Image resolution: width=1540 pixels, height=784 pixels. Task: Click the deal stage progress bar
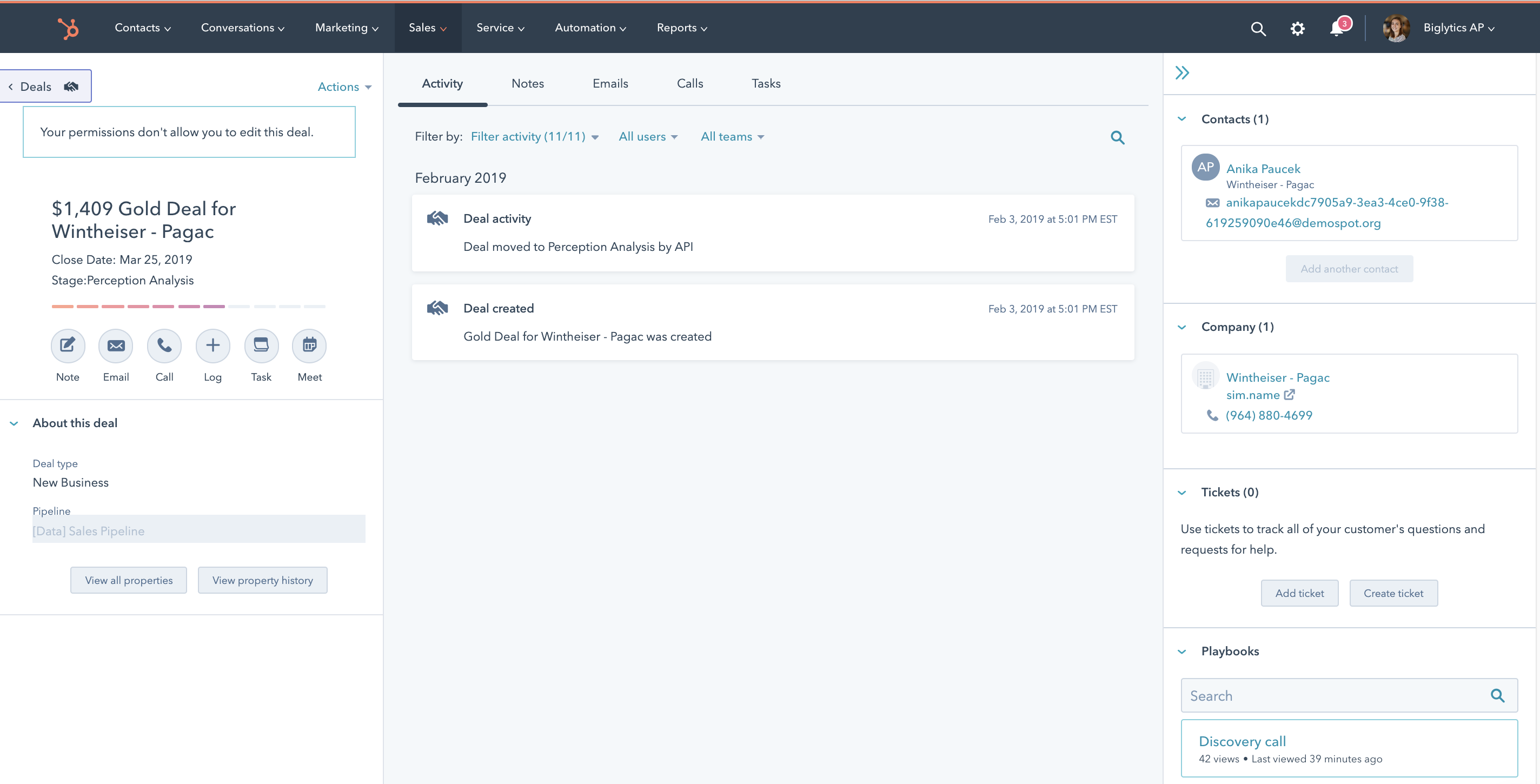click(x=188, y=307)
